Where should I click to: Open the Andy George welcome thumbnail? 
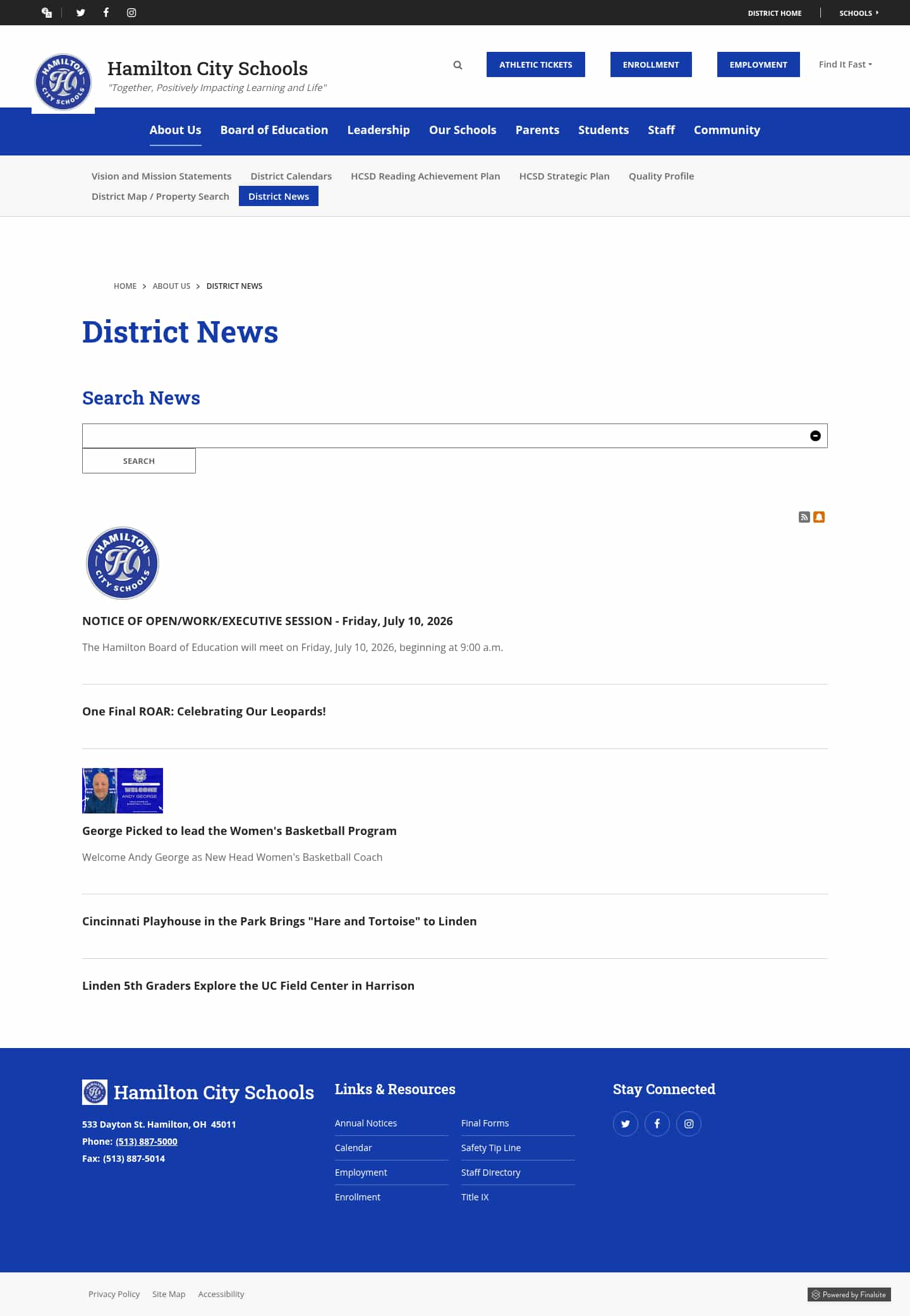click(123, 791)
